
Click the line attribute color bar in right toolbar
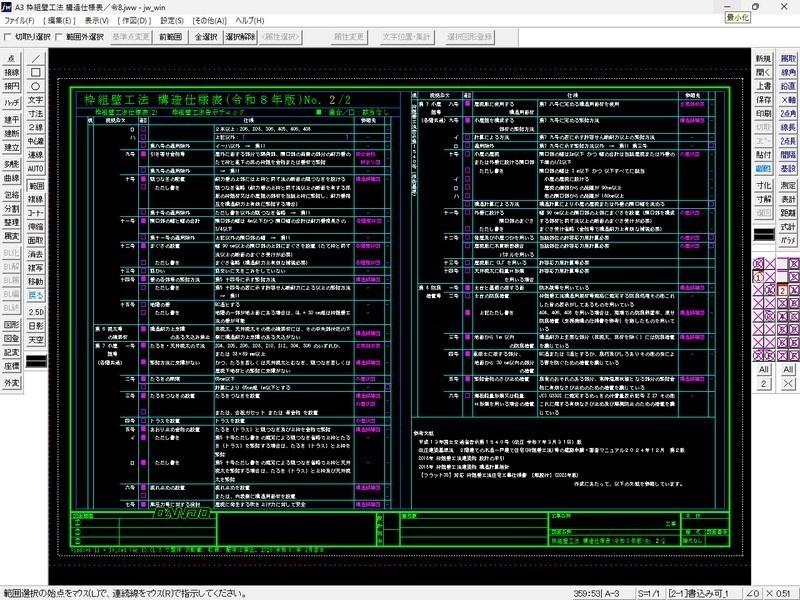pyautogui.click(x=764, y=235)
